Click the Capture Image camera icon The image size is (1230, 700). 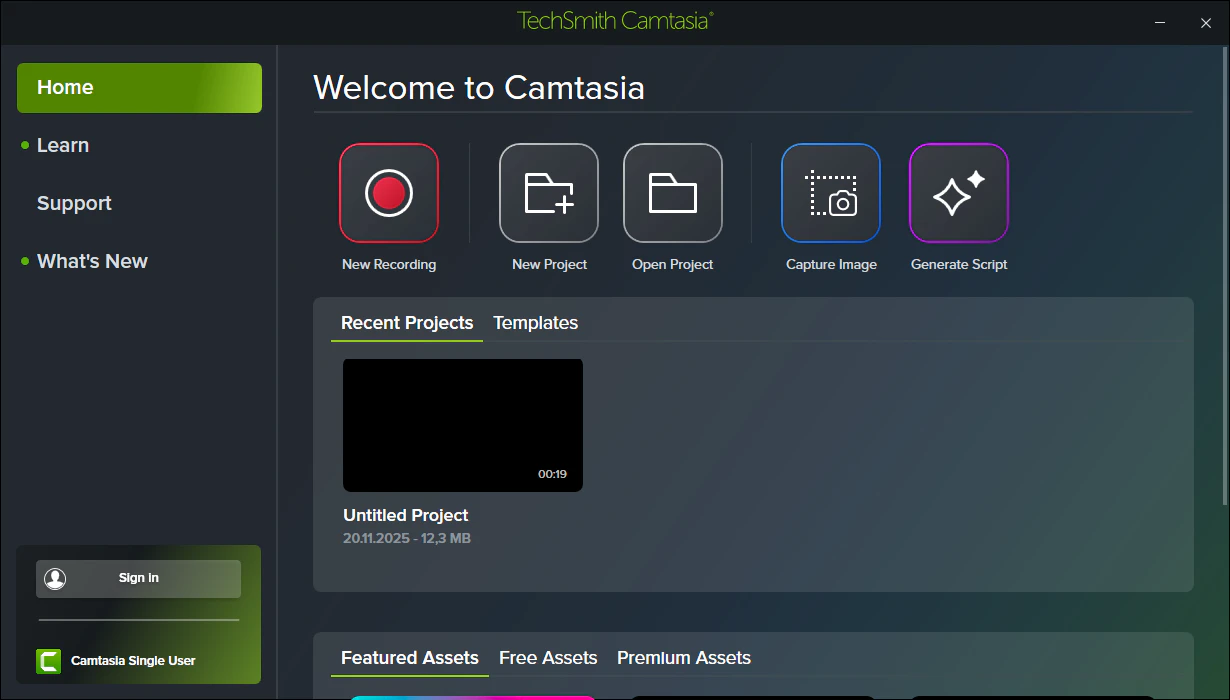coord(831,193)
